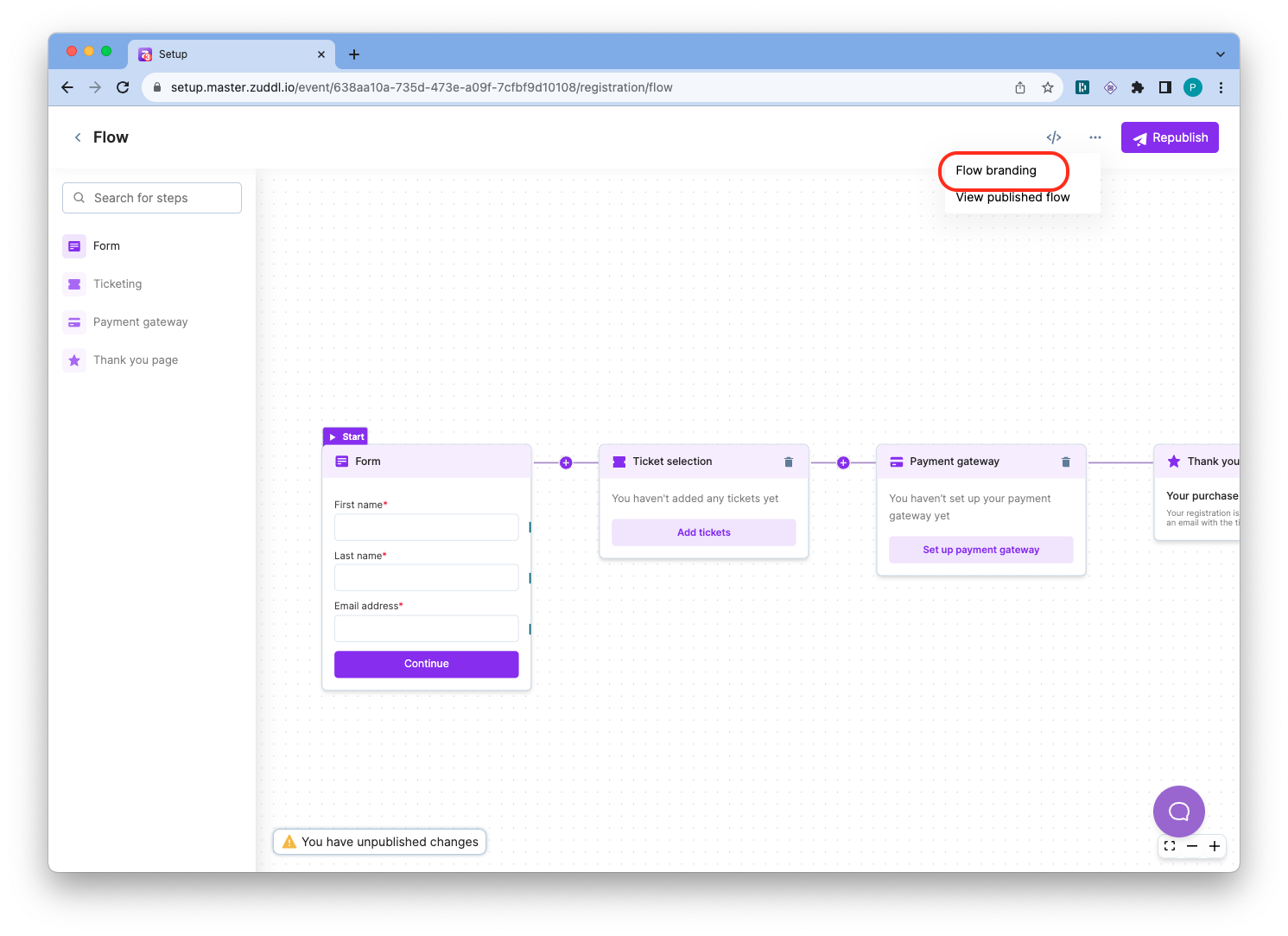The image size is (1288, 936).
Task: Click the Form label in steps list
Action: [106, 246]
